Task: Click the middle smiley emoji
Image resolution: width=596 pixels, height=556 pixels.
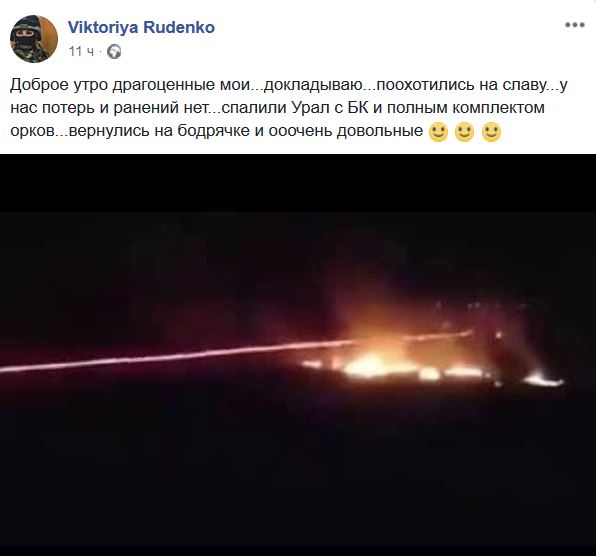Action: [464, 132]
